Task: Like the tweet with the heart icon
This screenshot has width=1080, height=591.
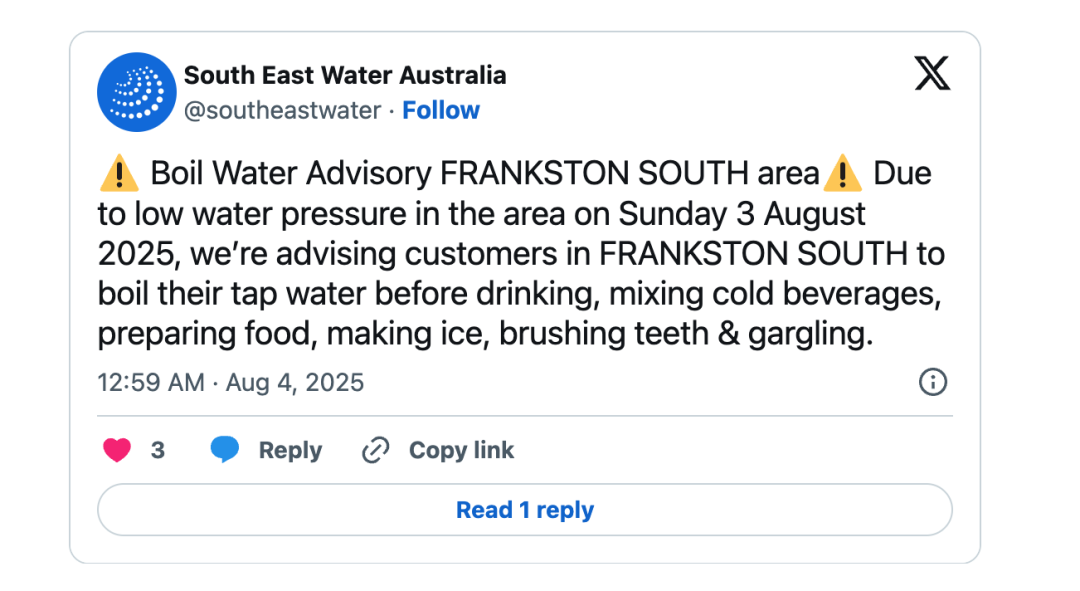Action: [117, 450]
